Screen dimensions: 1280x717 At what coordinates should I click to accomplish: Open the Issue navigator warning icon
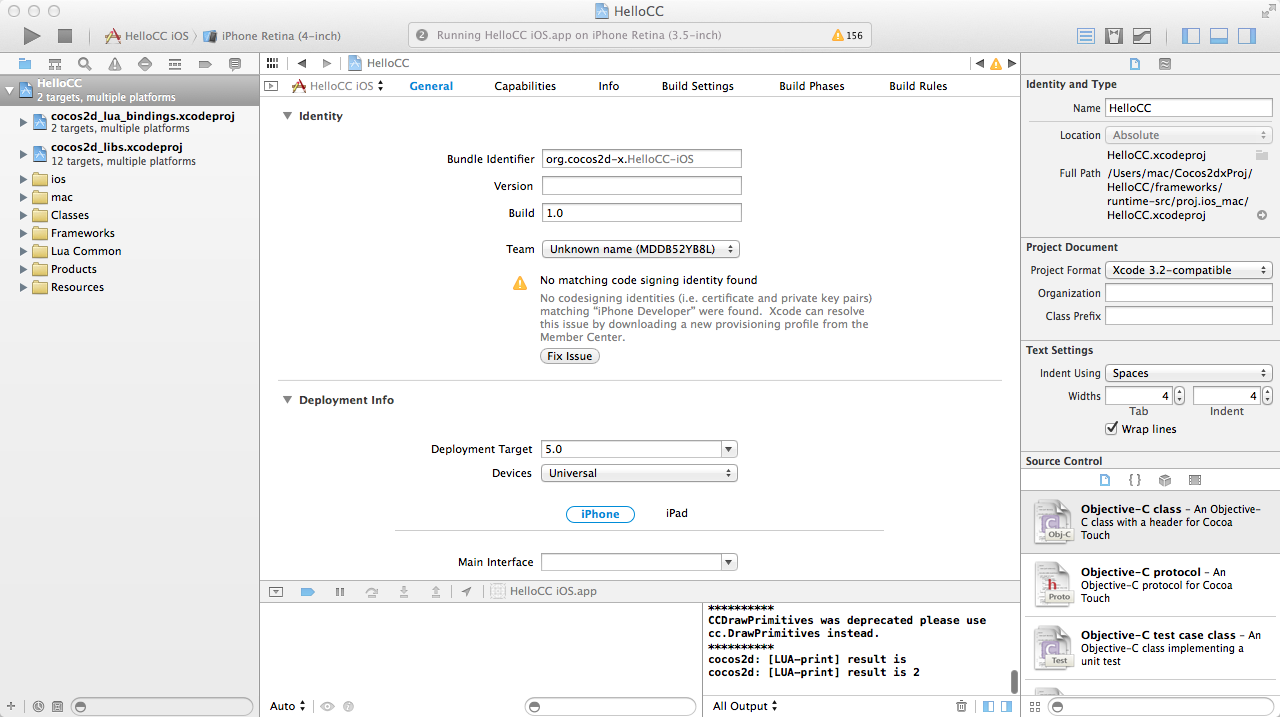115,64
